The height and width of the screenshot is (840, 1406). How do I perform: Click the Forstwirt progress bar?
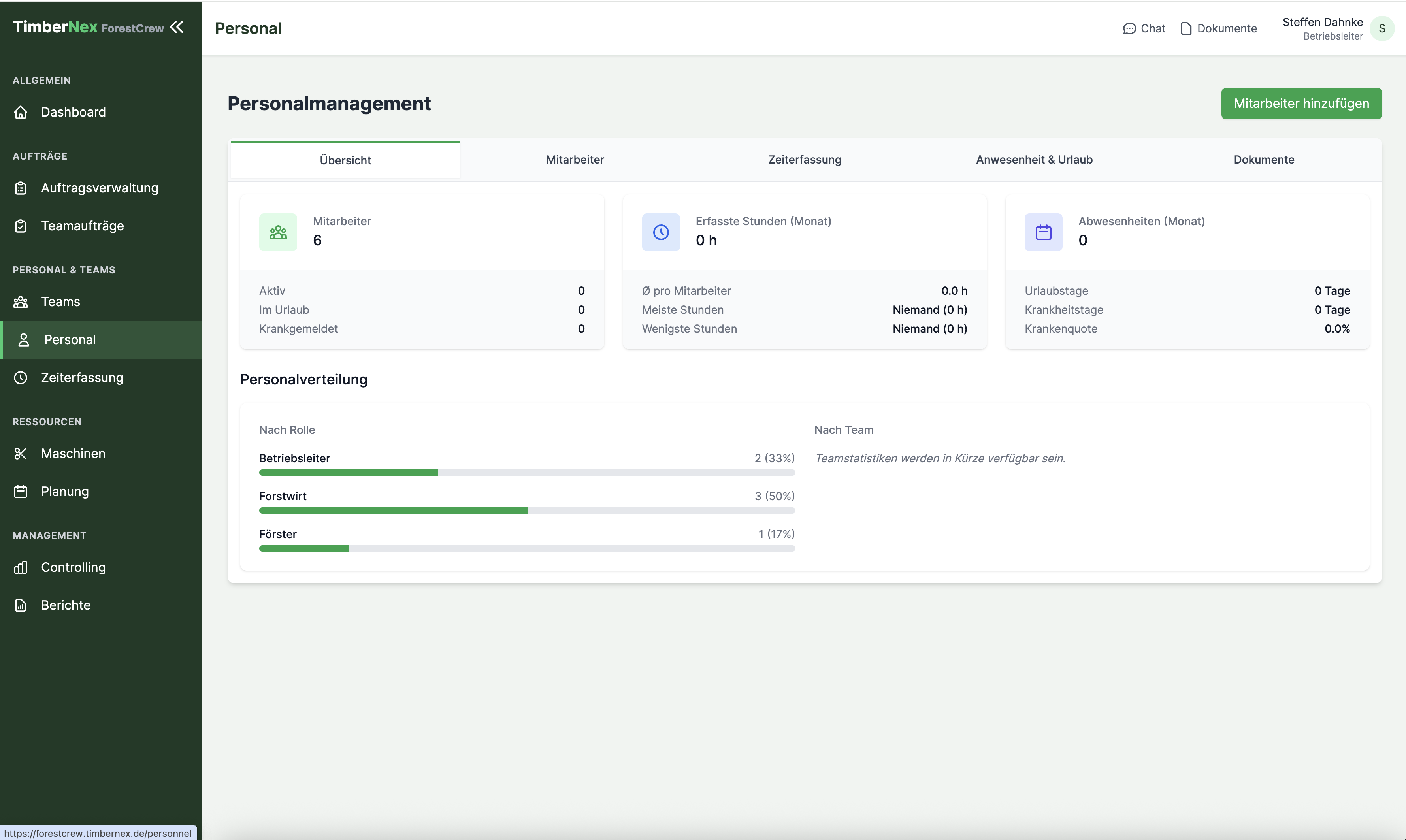point(527,510)
